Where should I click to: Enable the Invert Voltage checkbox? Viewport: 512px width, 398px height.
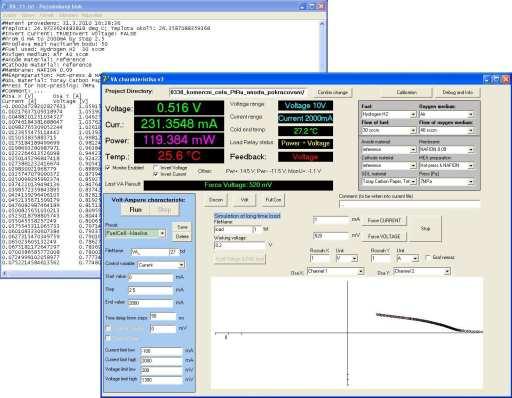[155, 167]
